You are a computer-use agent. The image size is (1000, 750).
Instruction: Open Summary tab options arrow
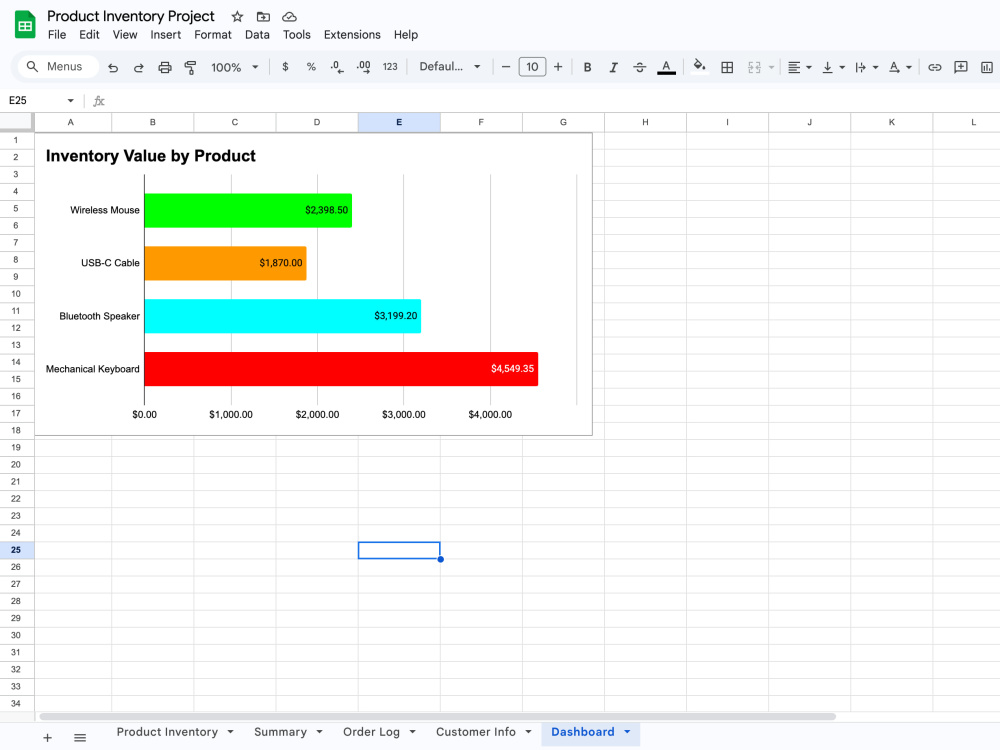319,732
